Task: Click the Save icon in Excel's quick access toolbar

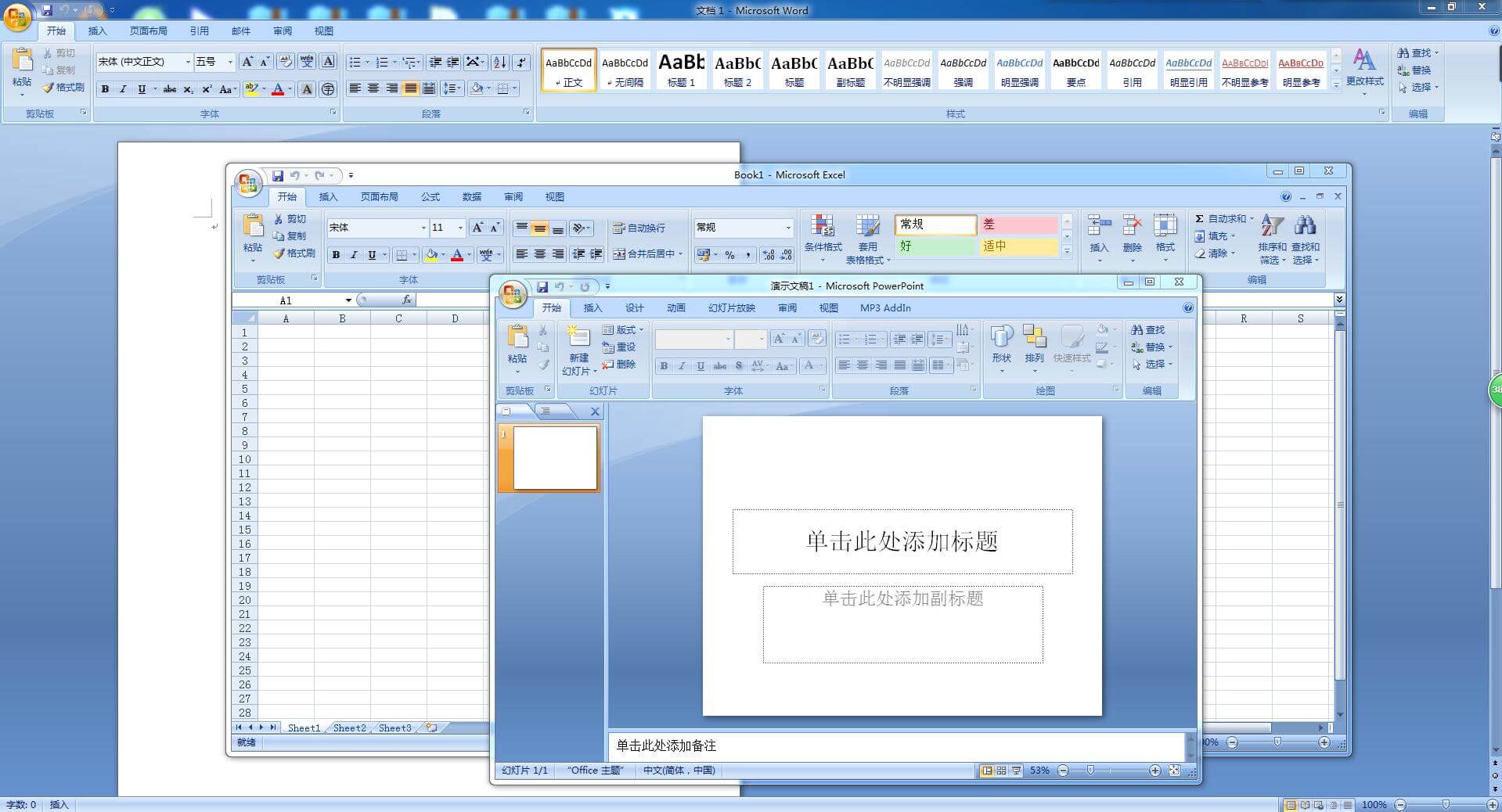Action: (278, 175)
